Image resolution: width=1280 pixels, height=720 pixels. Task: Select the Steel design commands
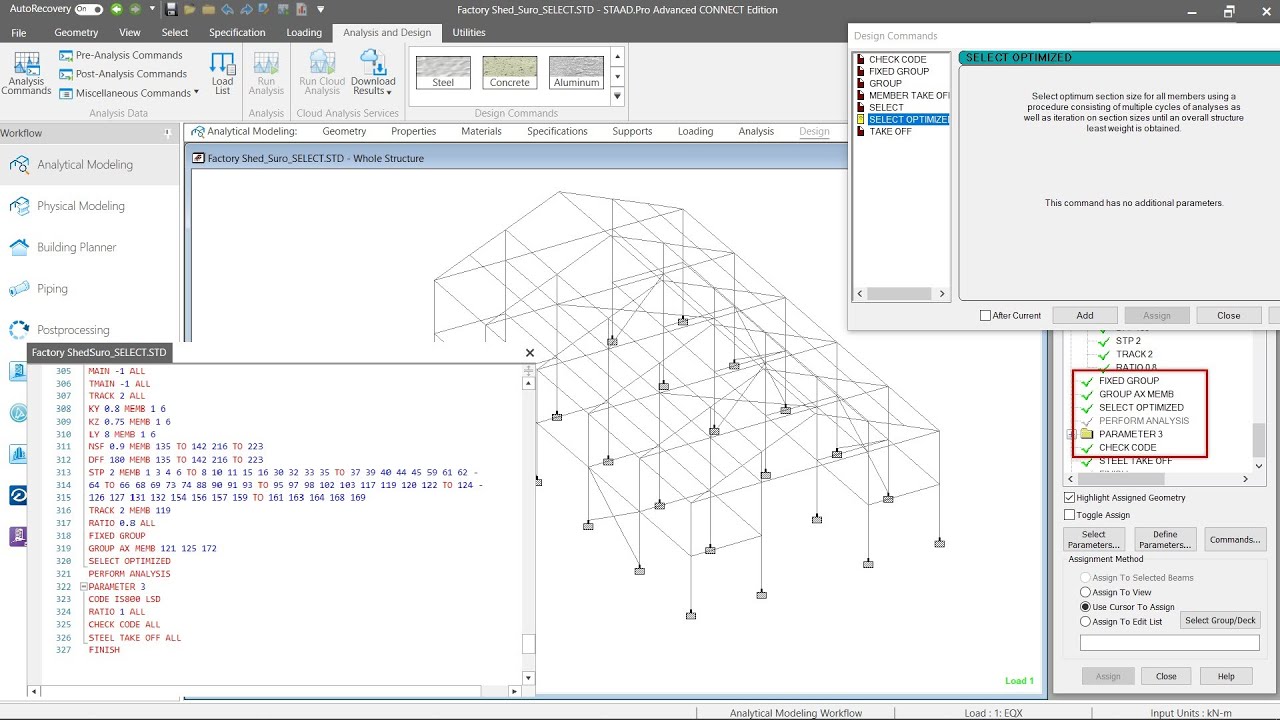coord(443,72)
